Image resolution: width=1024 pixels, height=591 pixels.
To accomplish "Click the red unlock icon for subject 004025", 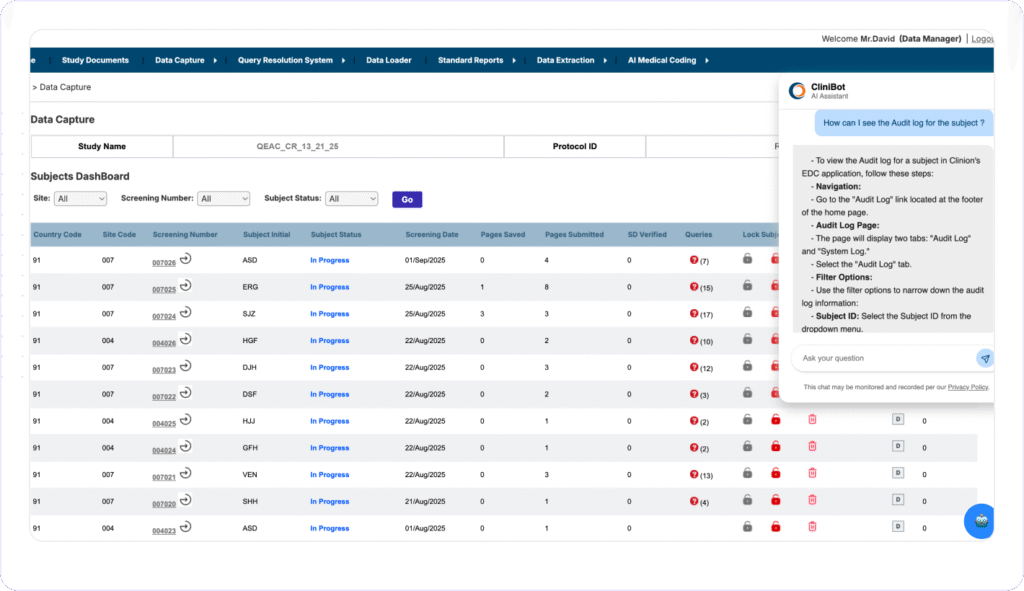I will (x=775, y=420).
